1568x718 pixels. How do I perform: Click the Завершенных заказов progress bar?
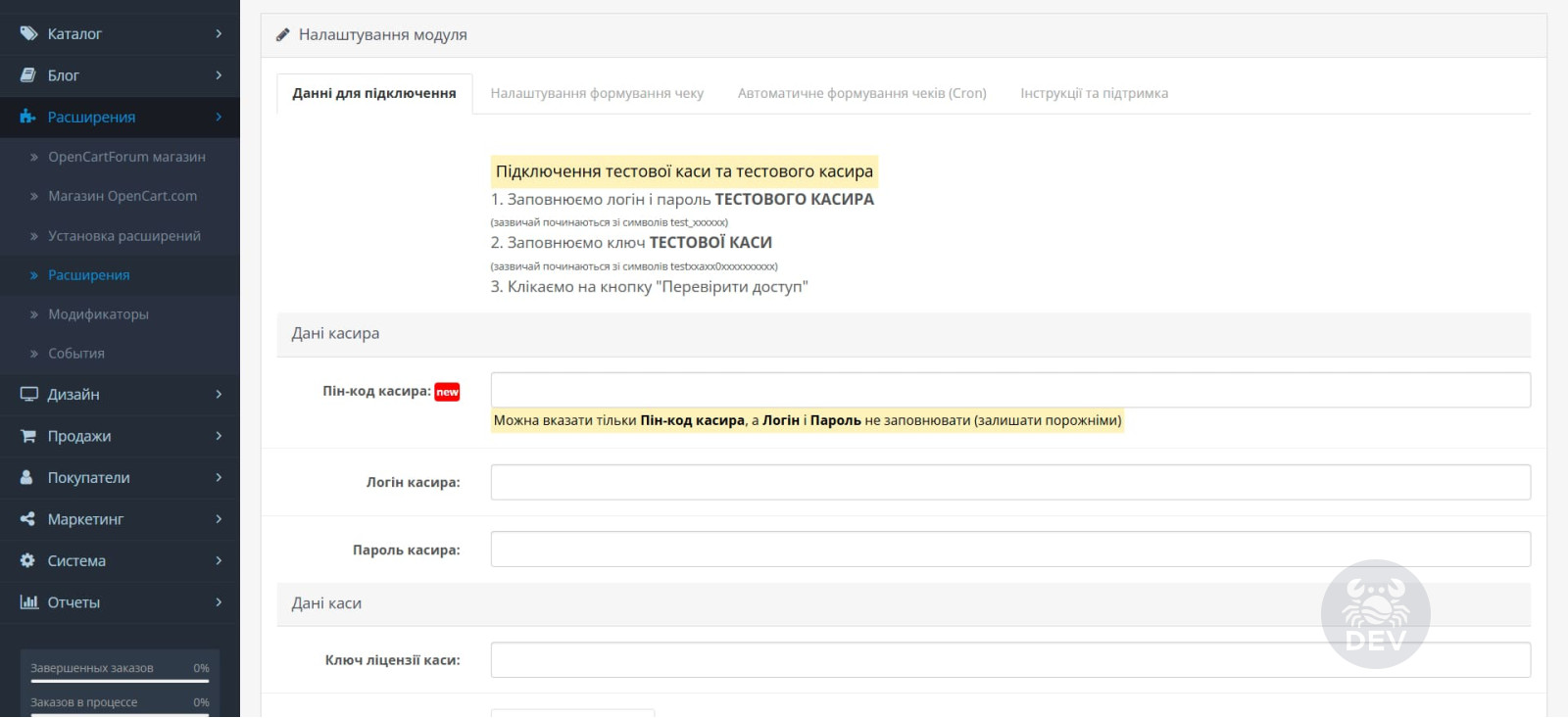pos(120,681)
